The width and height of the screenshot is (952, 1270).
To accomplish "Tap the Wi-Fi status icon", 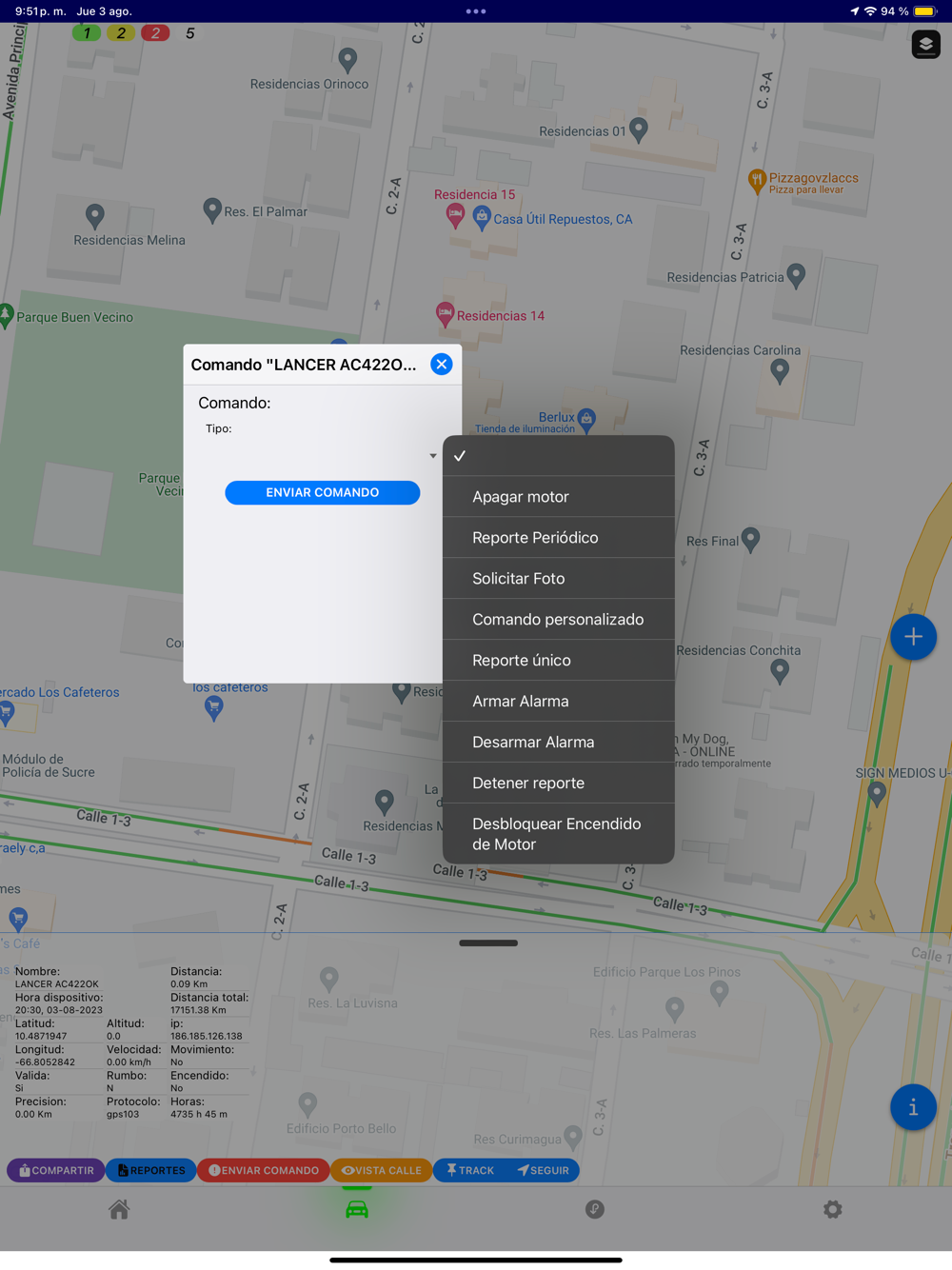I will tap(870, 11).
